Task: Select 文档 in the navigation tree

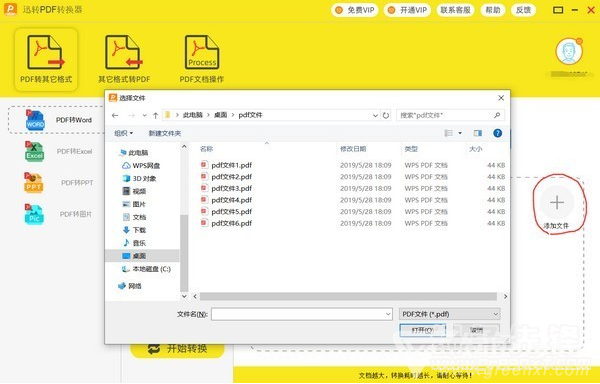Action: coord(134,217)
